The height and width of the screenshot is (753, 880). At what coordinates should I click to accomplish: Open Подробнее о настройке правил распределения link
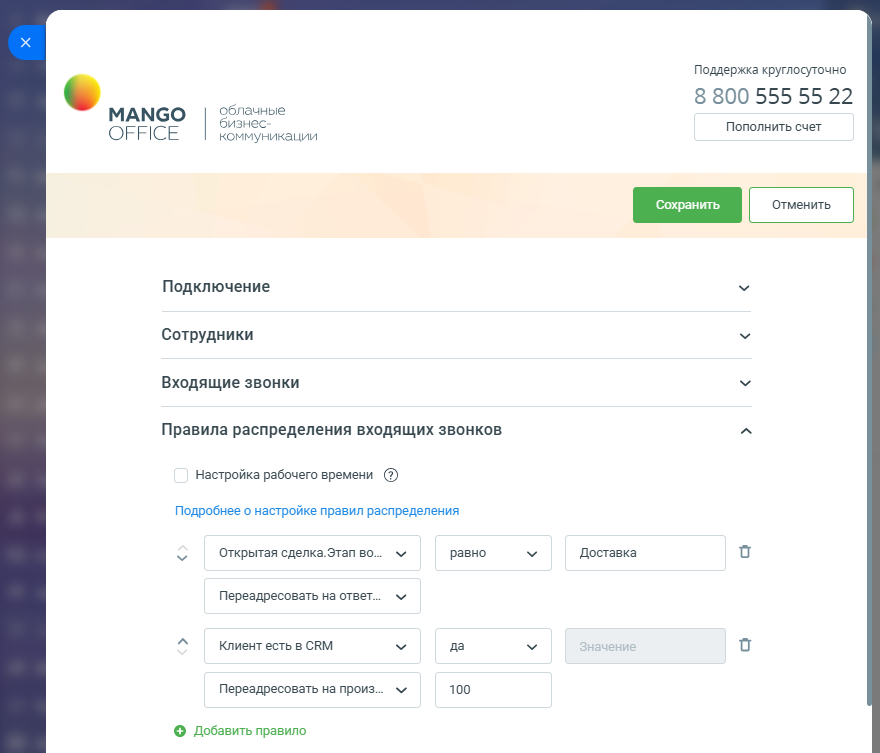pos(317,511)
